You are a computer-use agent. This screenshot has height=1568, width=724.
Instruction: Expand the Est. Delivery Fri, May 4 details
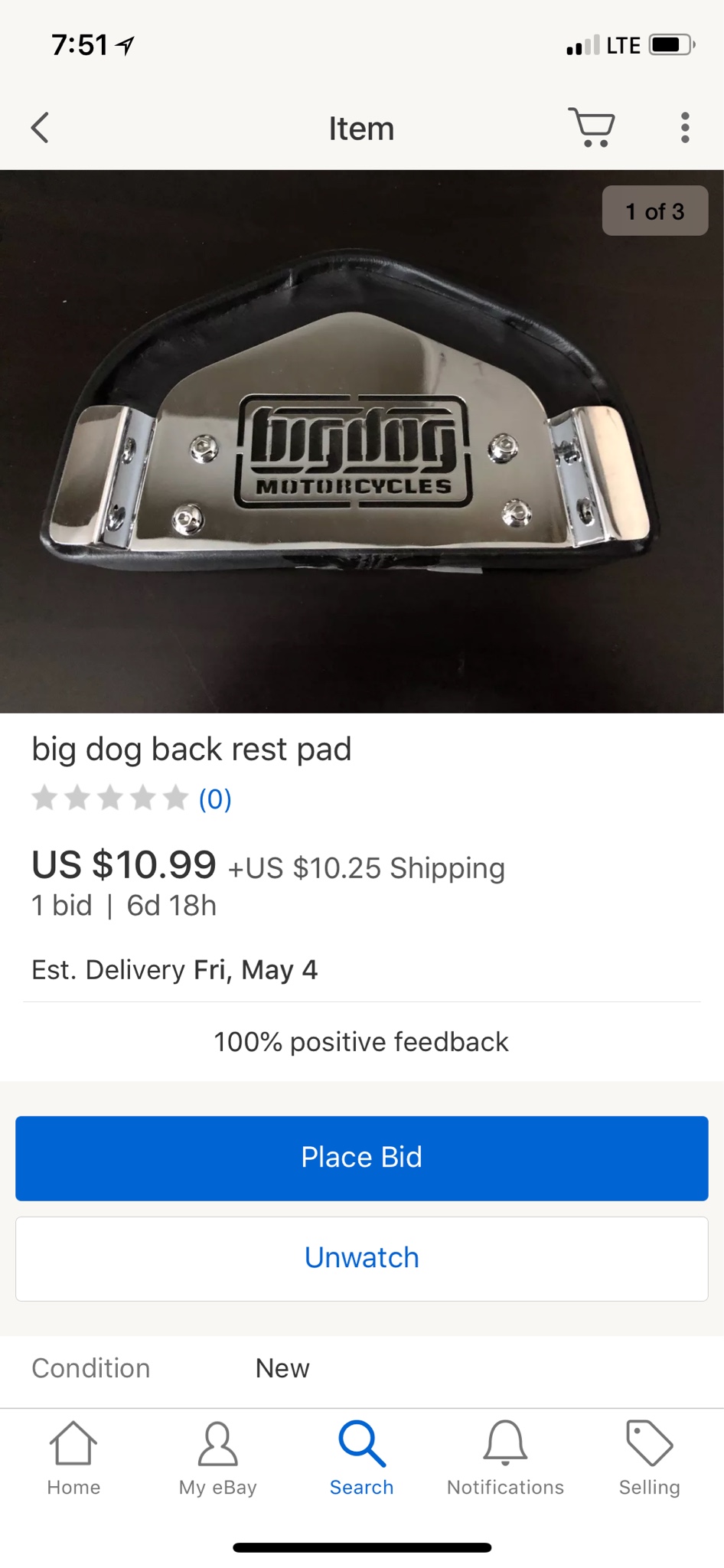point(174,970)
